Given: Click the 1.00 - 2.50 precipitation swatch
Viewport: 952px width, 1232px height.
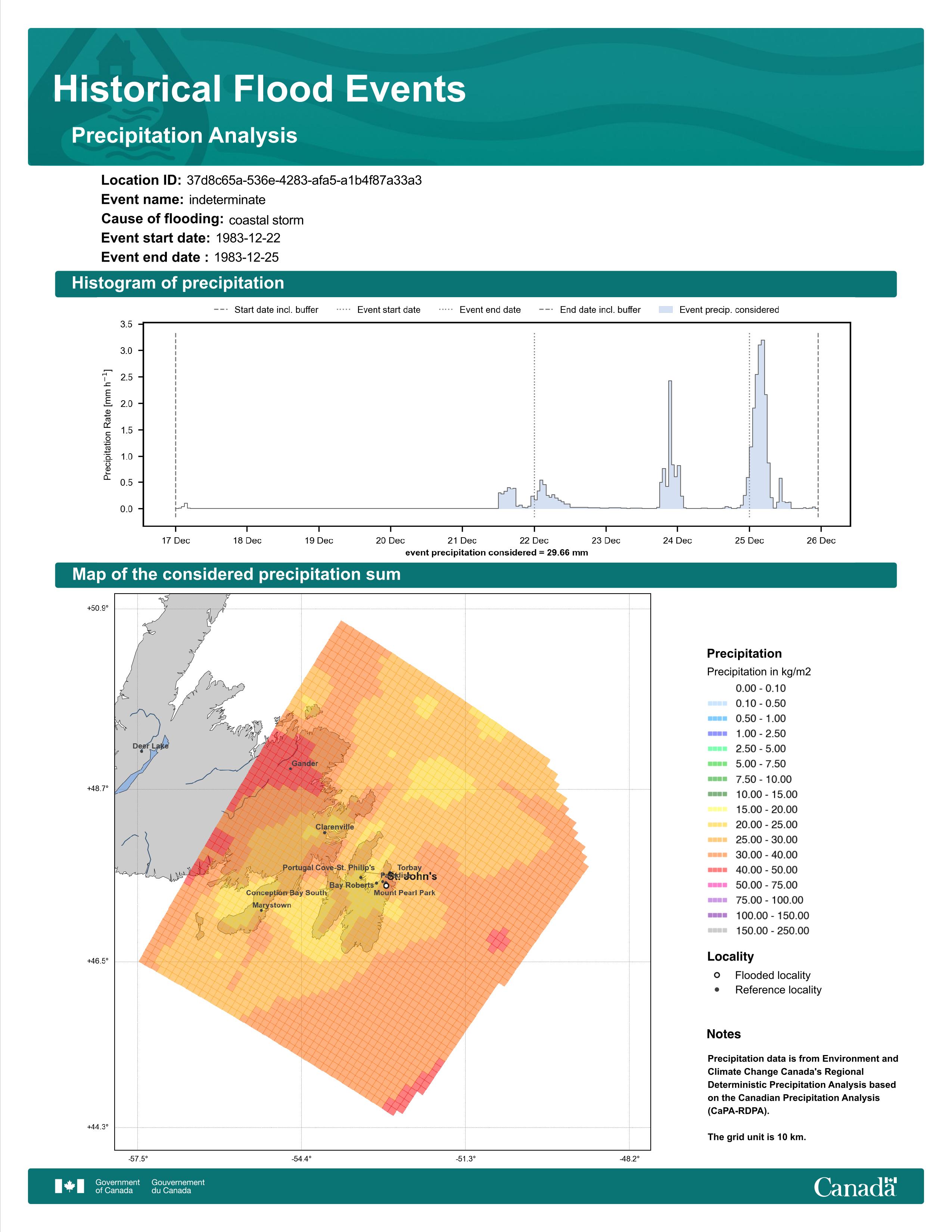Looking at the screenshot, I should (718, 734).
